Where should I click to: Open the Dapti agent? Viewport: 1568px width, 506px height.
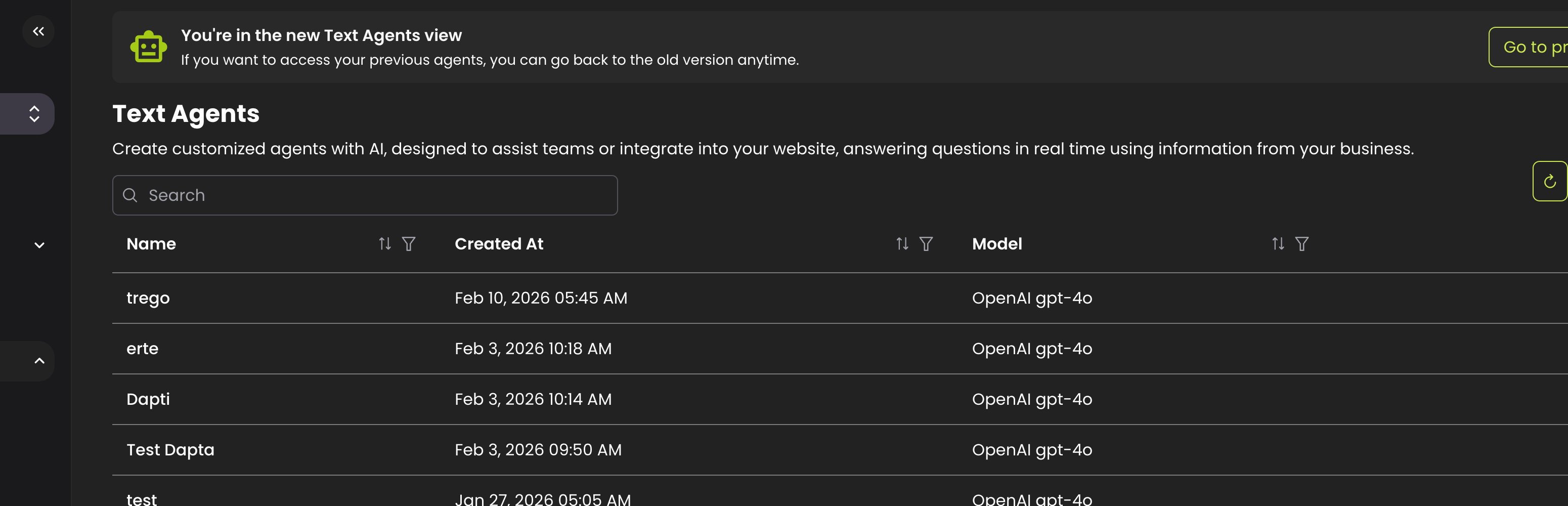click(148, 399)
